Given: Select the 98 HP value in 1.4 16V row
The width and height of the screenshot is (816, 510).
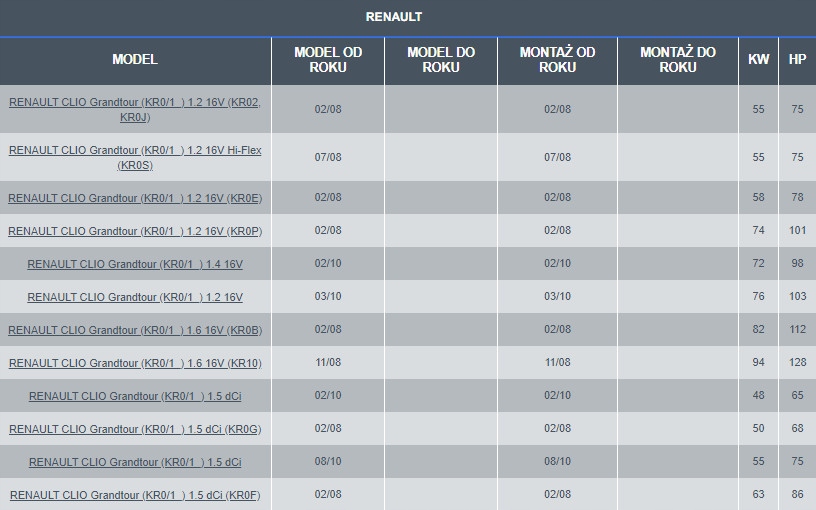Looking at the screenshot, I should pyautogui.click(x=797, y=263).
